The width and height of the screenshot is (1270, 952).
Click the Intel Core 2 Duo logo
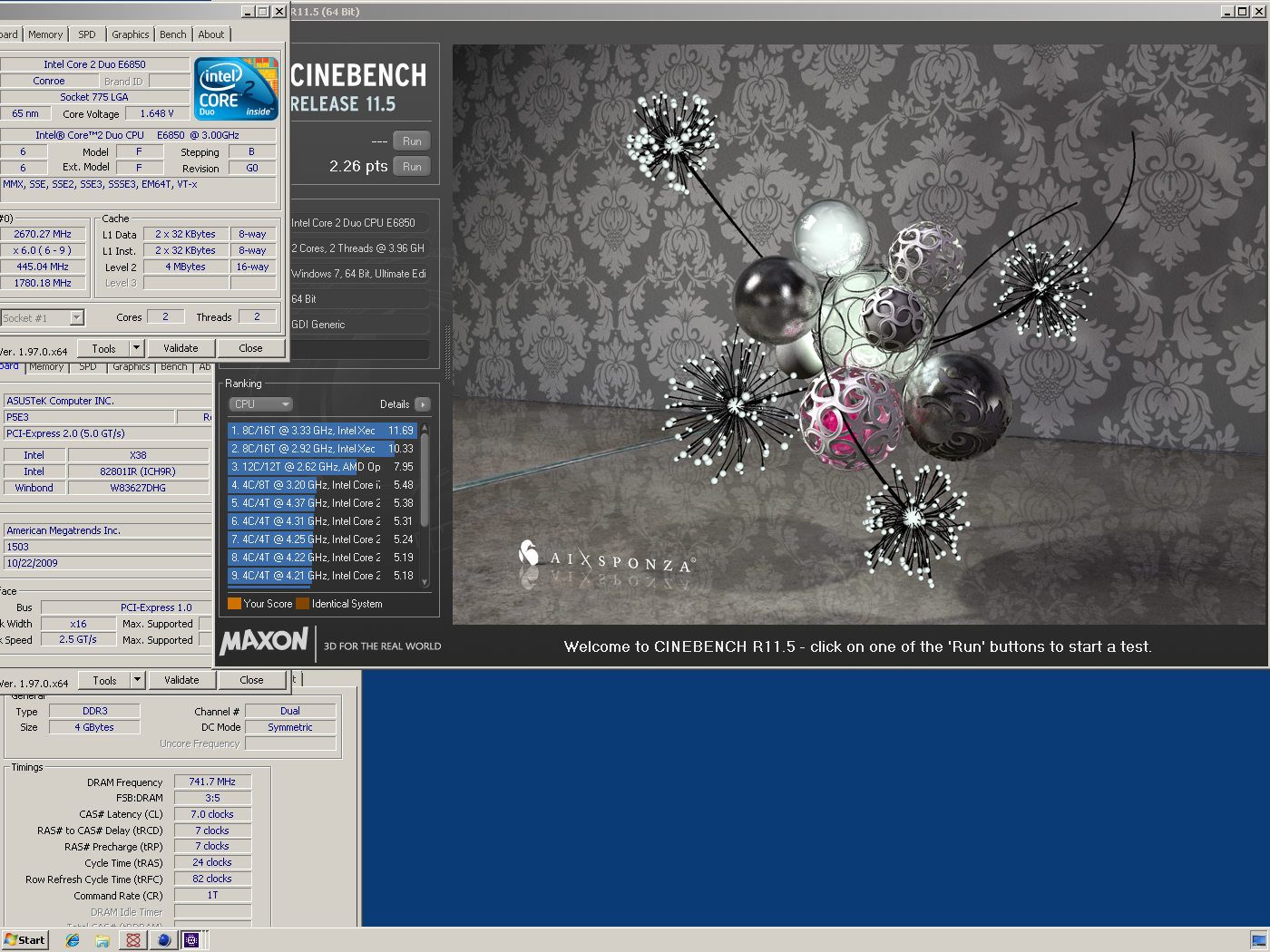click(237, 89)
